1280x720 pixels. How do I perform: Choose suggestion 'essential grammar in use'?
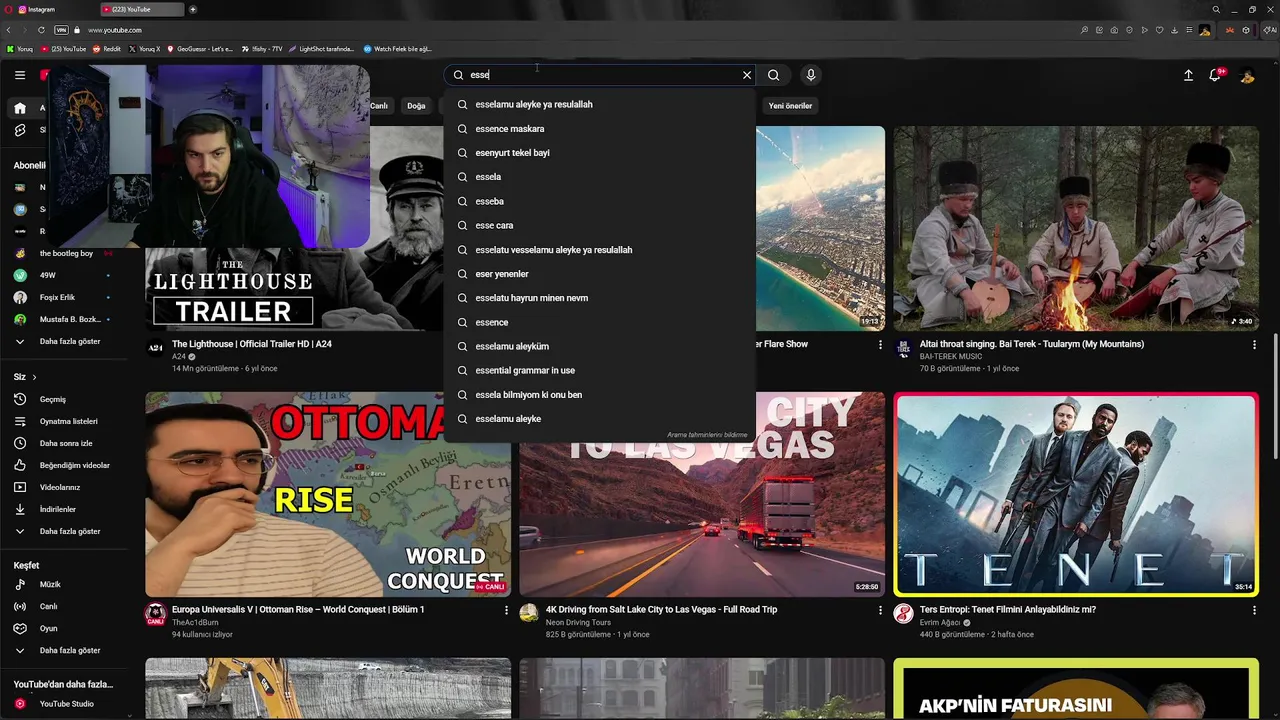(599, 370)
